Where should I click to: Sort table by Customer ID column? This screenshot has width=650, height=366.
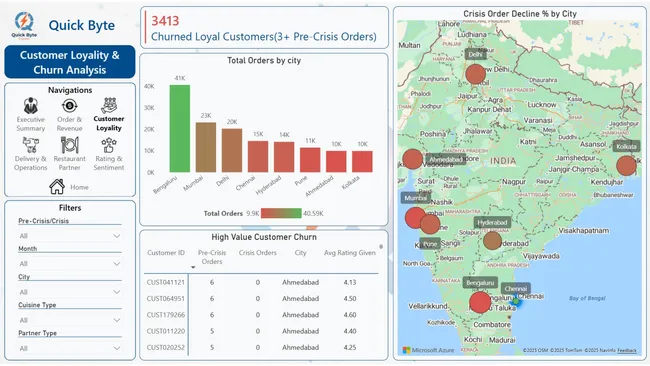tap(166, 252)
